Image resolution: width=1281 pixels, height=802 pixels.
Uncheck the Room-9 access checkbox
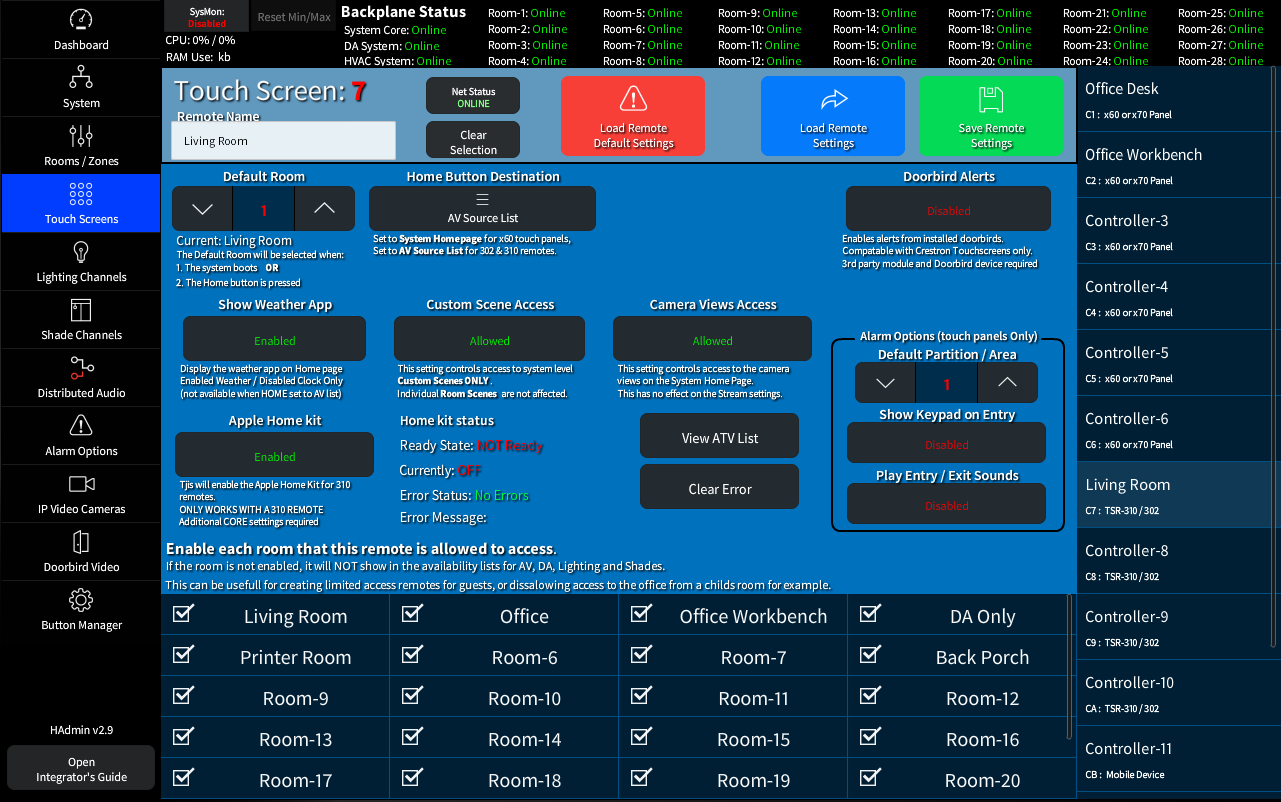(x=183, y=696)
